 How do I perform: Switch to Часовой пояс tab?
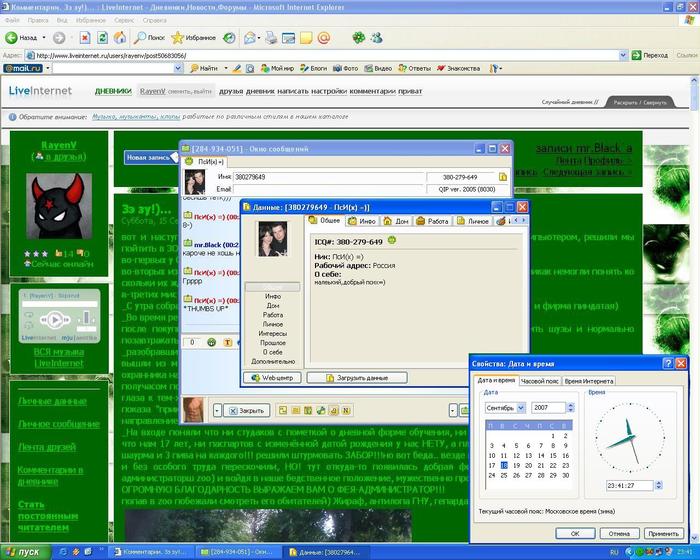539,381
